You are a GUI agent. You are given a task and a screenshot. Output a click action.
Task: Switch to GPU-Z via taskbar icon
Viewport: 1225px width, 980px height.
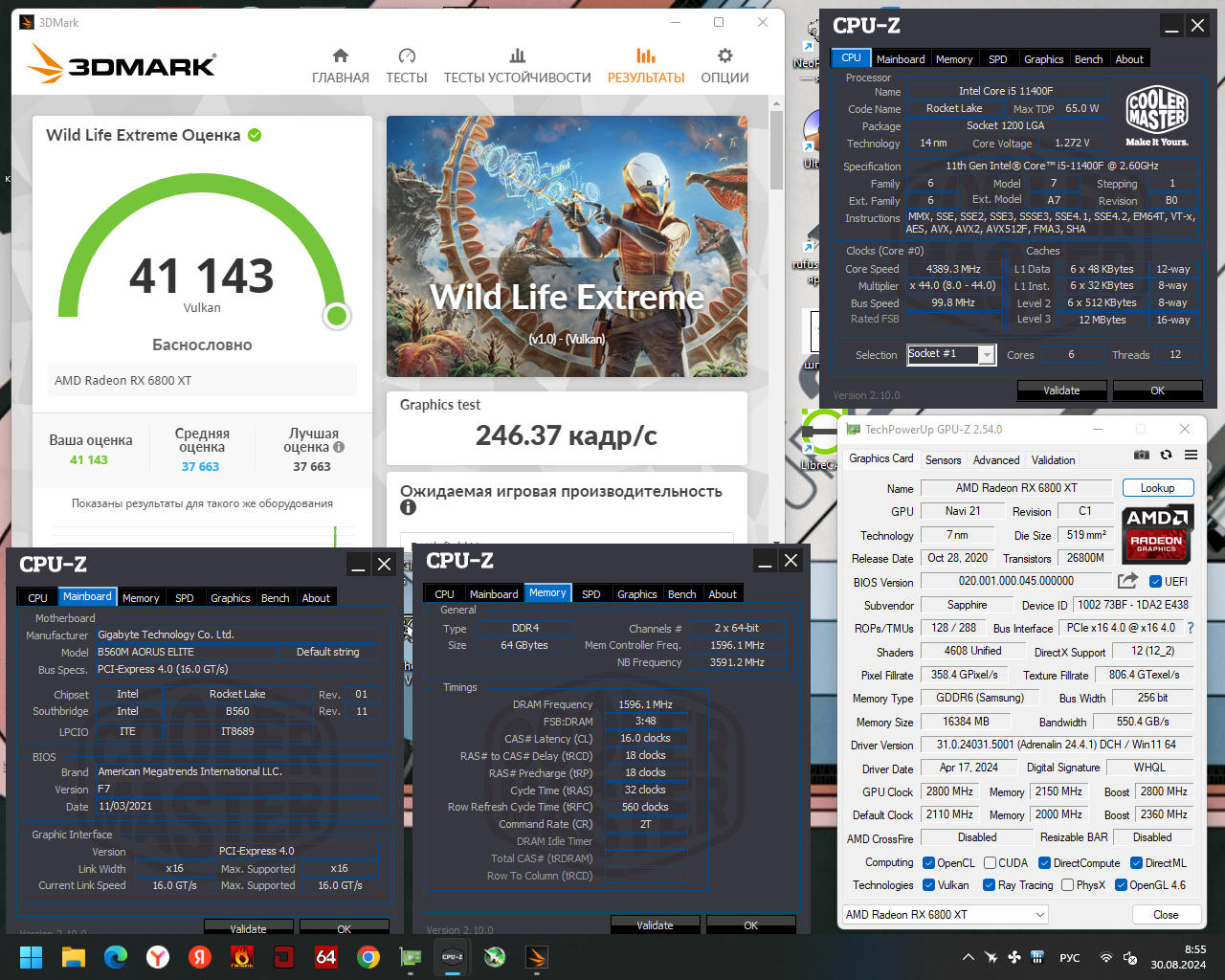(x=411, y=957)
